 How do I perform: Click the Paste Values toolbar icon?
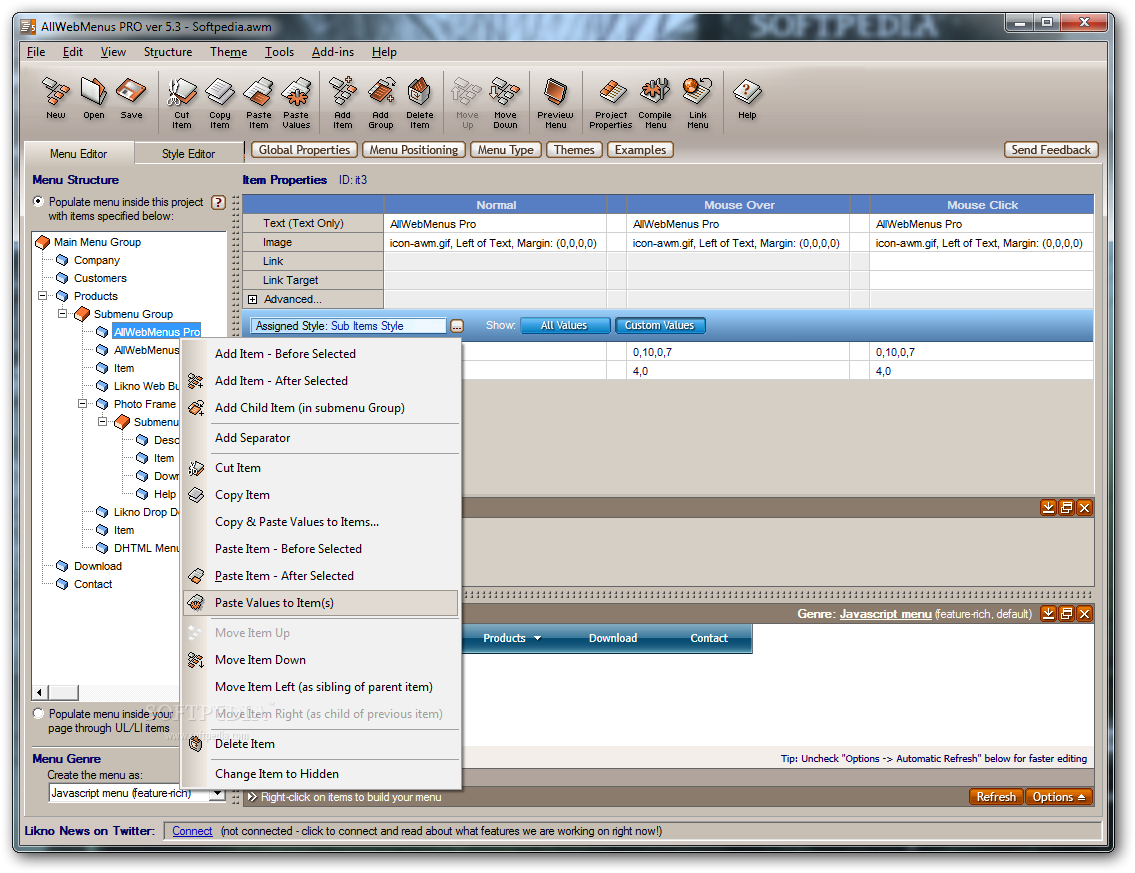click(296, 102)
